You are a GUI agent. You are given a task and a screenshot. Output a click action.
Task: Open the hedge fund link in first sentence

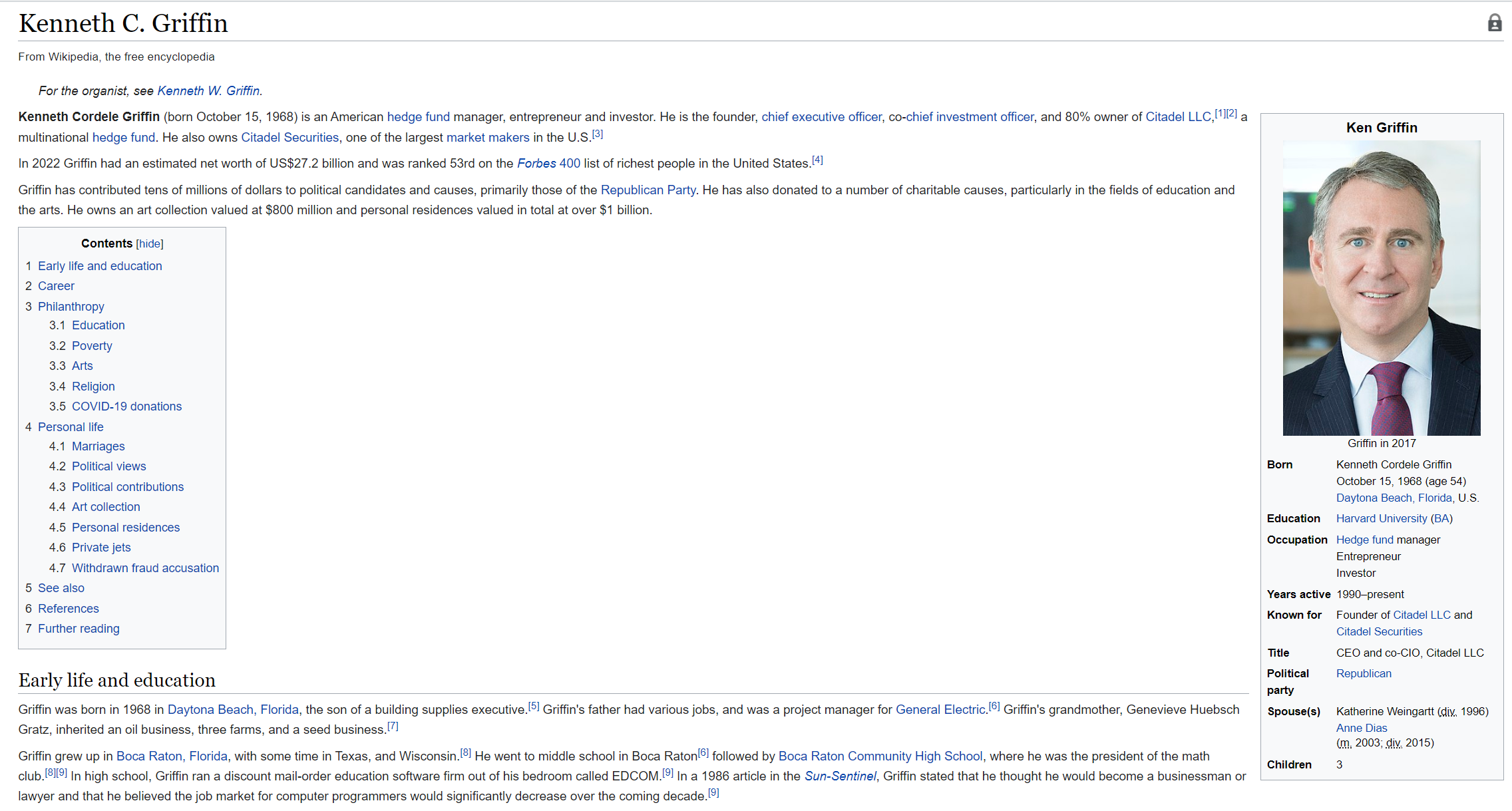coord(418,117)
